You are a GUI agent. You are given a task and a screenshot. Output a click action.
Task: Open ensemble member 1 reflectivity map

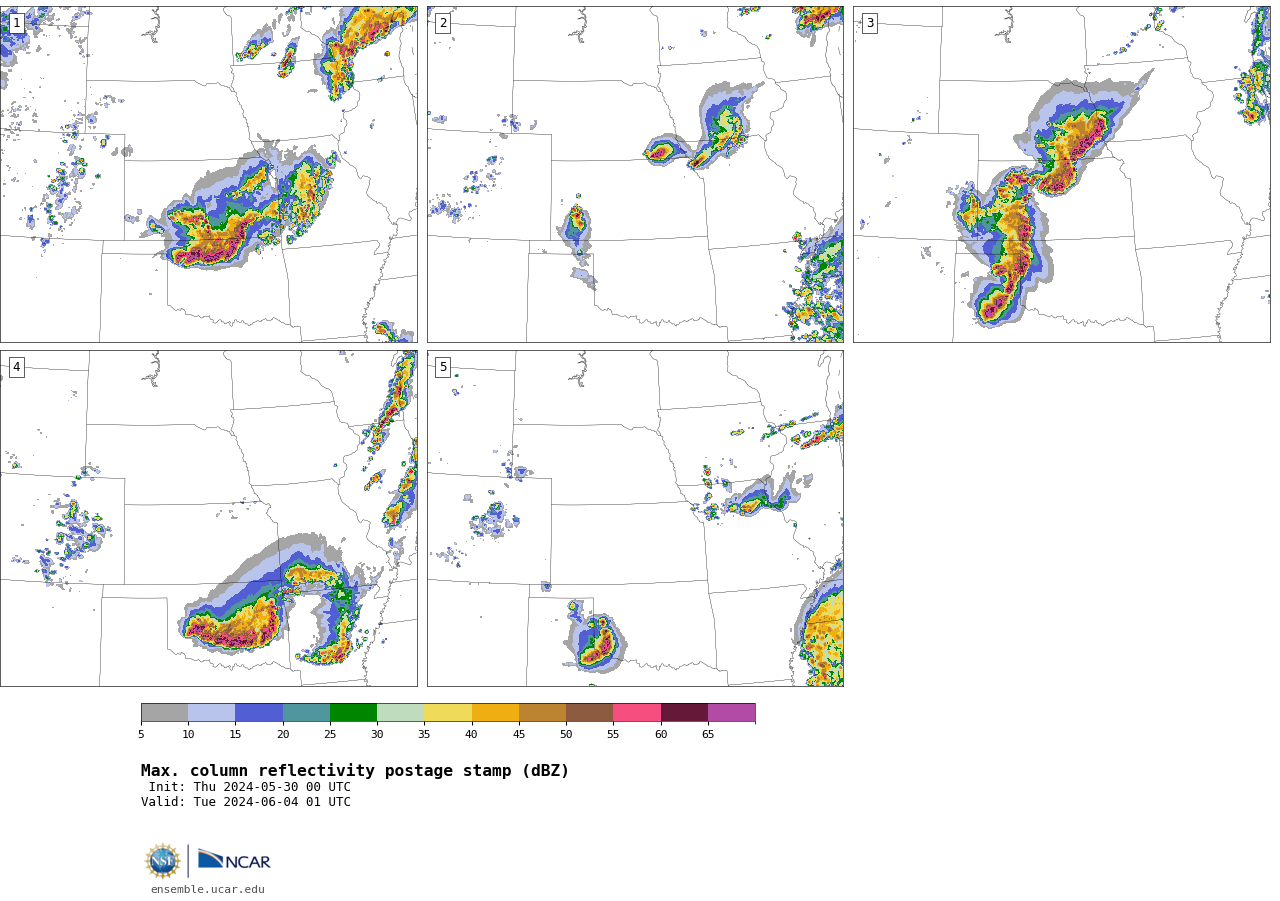pos(209,175)
